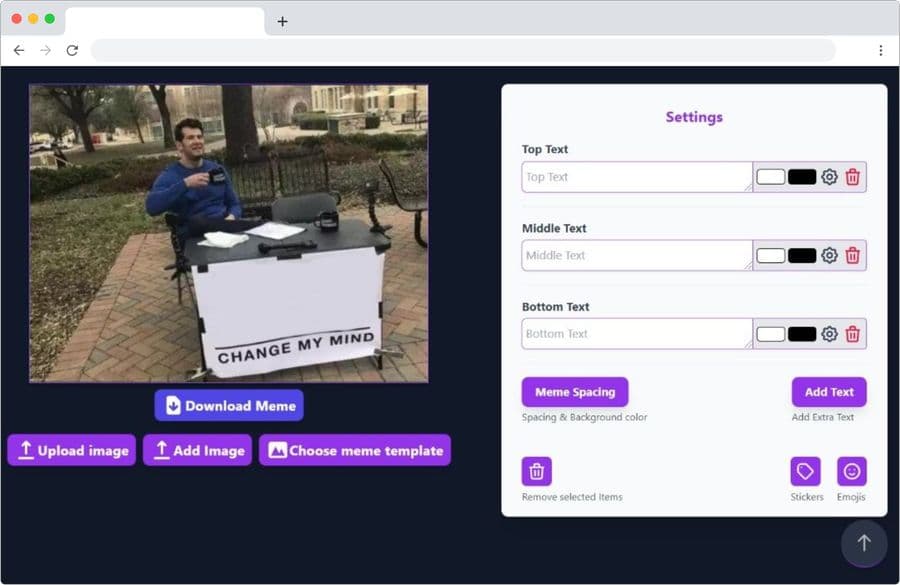900x585 pixels.
Task: Pick the white fill color for Bottom Text
Action: (771, 334)
